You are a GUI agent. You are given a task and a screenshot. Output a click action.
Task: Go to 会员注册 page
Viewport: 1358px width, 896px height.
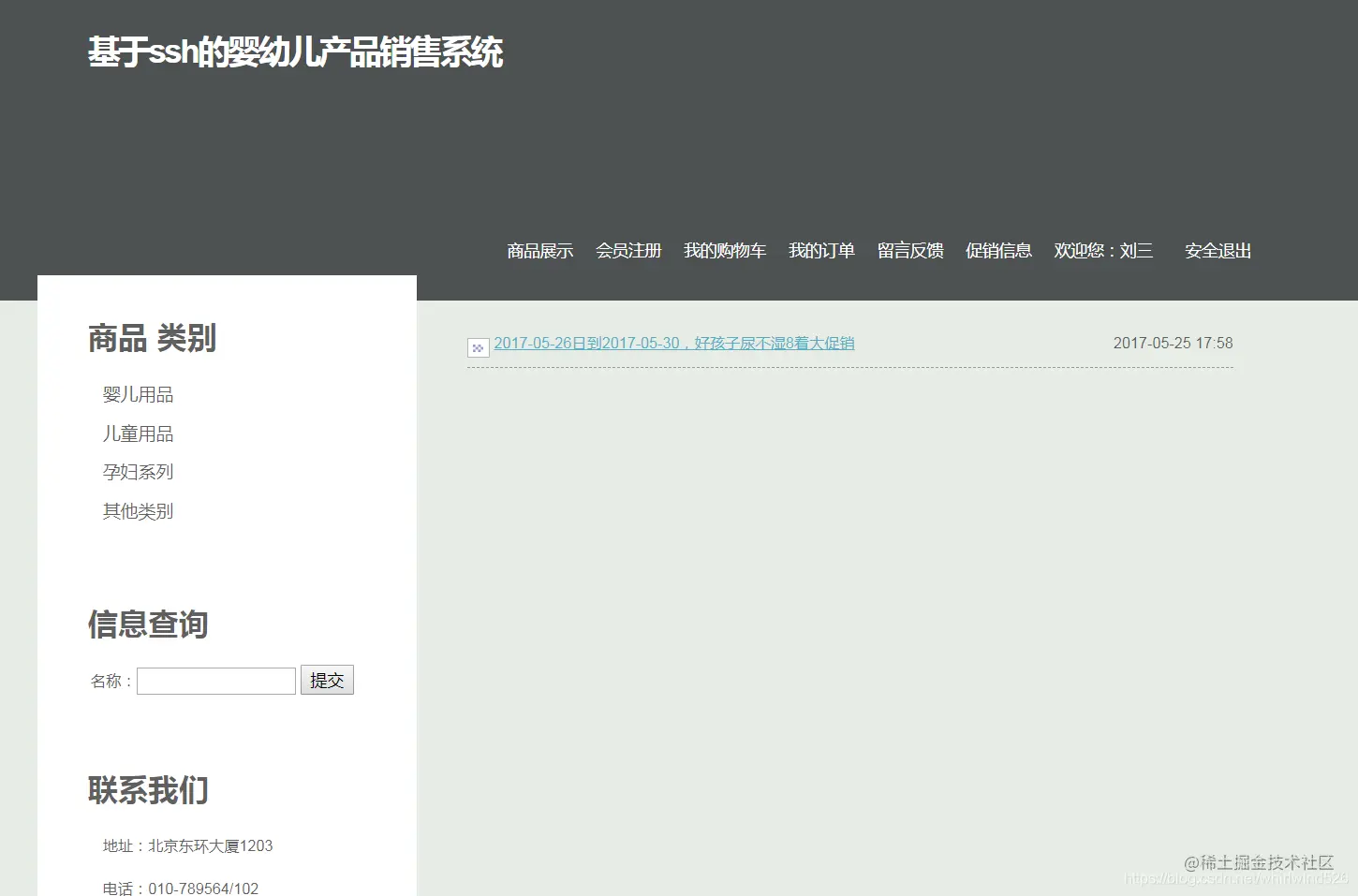[x=628, y=251]
